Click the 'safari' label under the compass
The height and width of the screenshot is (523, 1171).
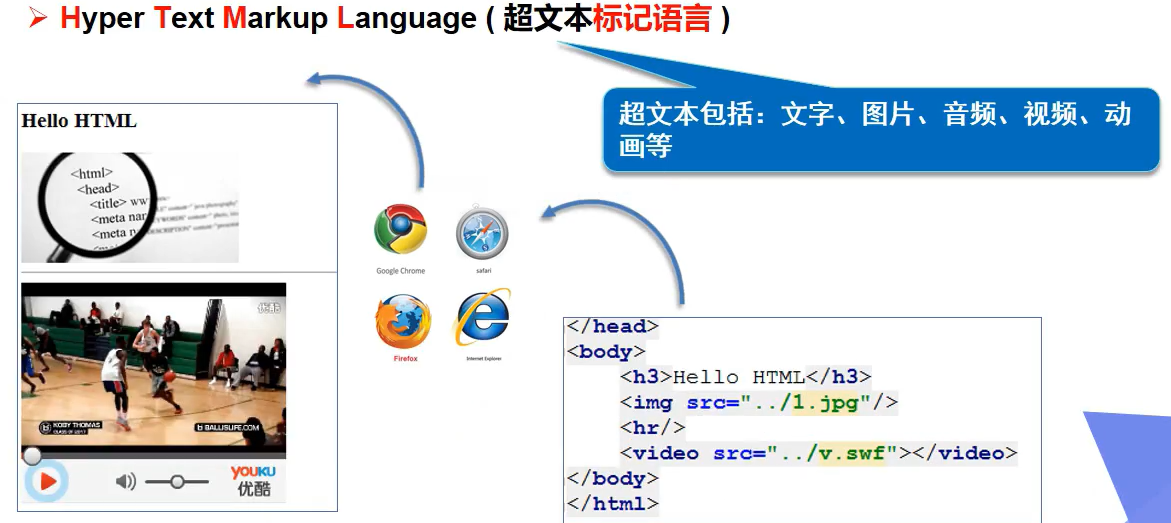484,270
